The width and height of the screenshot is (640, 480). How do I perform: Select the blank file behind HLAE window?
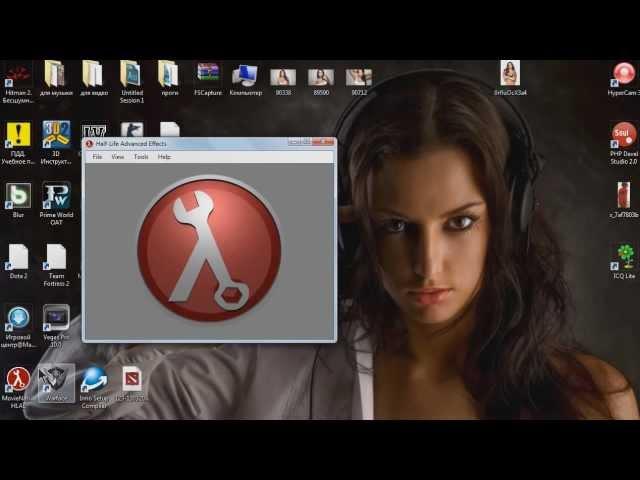[169, 129]
